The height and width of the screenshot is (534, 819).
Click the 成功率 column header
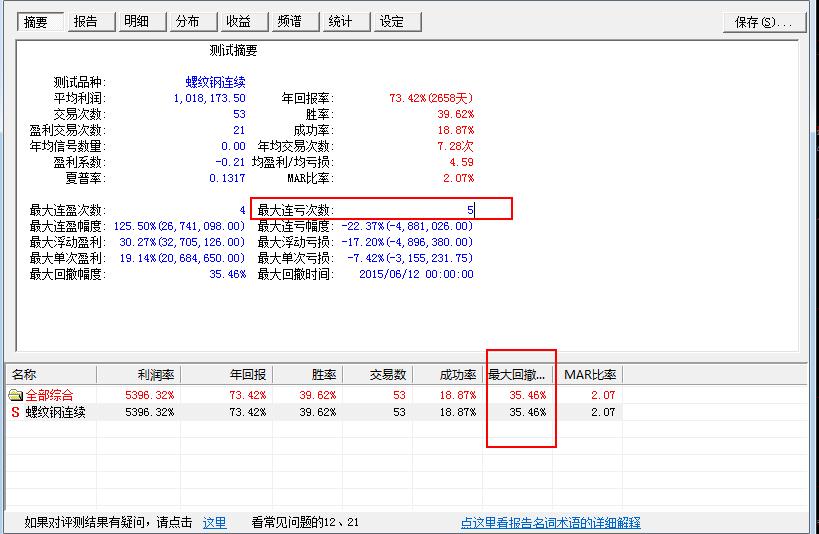pyautogui.click(x=448, y=375)
